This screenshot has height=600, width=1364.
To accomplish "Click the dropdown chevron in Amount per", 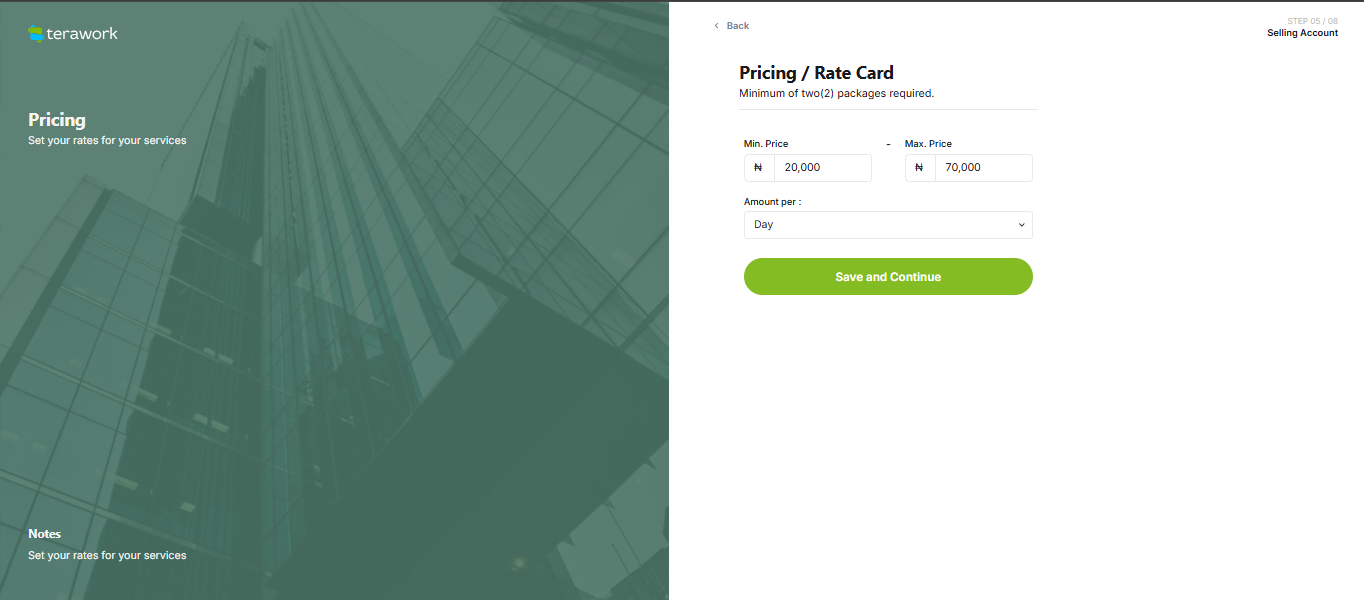I will pos(1021,225).
